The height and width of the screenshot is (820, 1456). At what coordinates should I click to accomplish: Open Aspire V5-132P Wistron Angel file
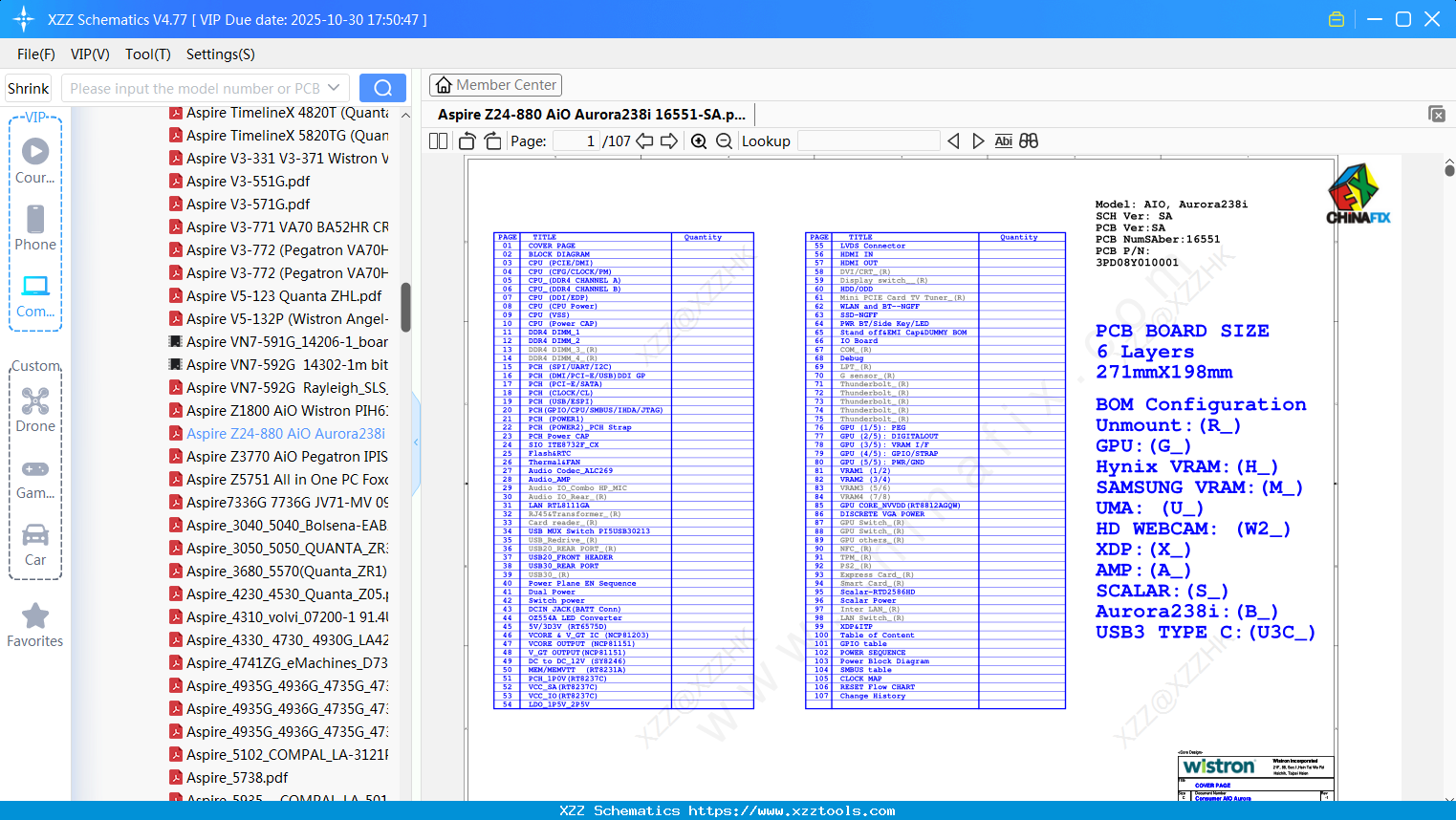tap(287, 319)
